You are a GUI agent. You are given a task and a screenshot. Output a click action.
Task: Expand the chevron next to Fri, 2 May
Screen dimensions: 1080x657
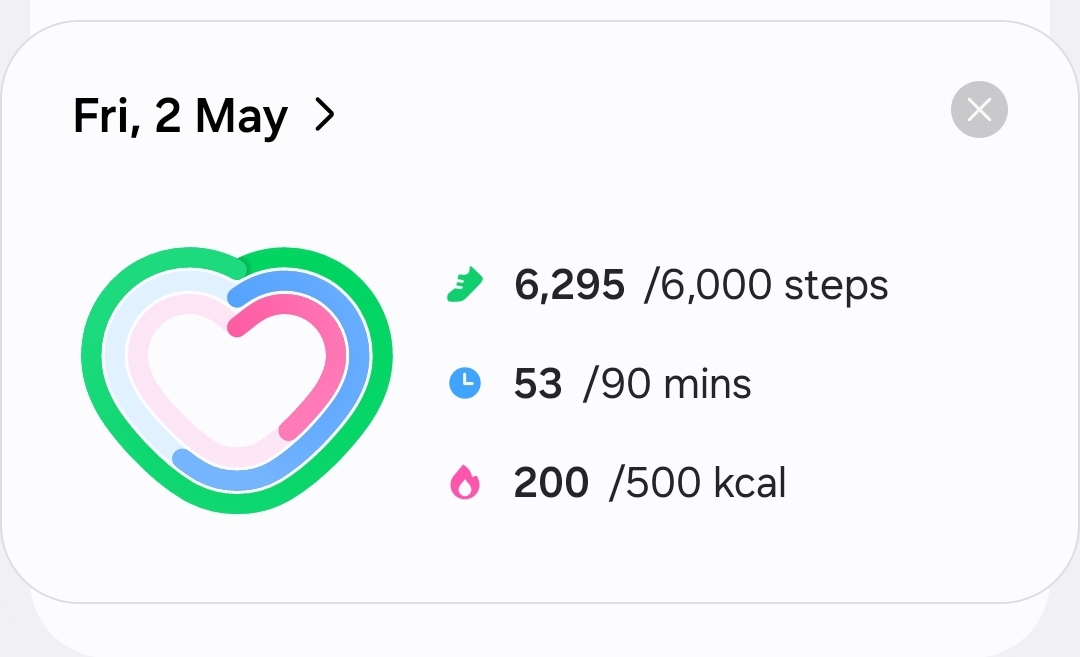point(324,114)
